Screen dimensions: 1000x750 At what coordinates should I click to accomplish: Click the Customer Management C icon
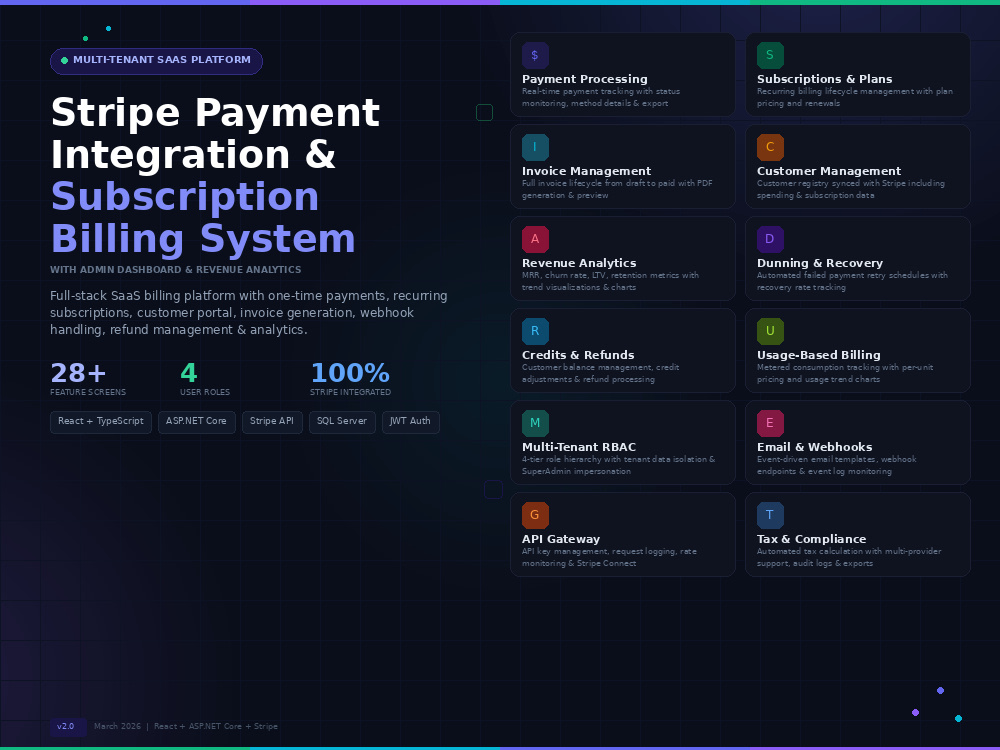click(x=770, y=147)
